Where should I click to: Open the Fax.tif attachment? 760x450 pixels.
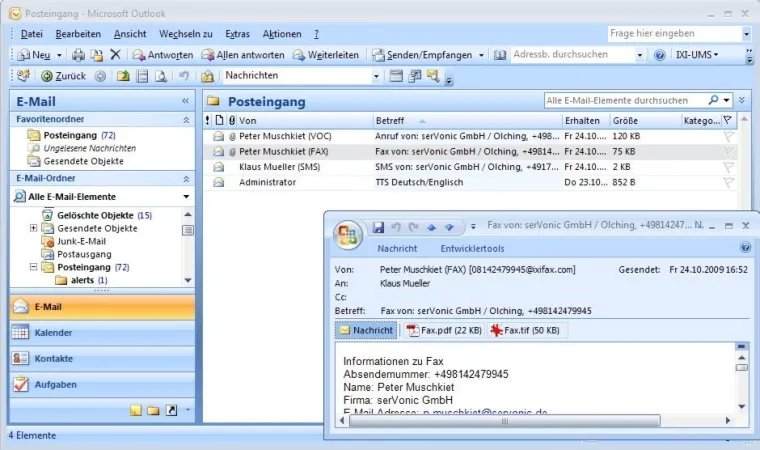(x=525, y=330)
